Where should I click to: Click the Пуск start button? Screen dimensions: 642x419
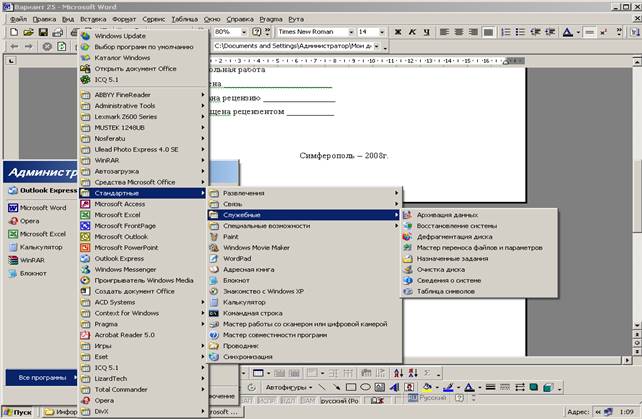point(20,411)
